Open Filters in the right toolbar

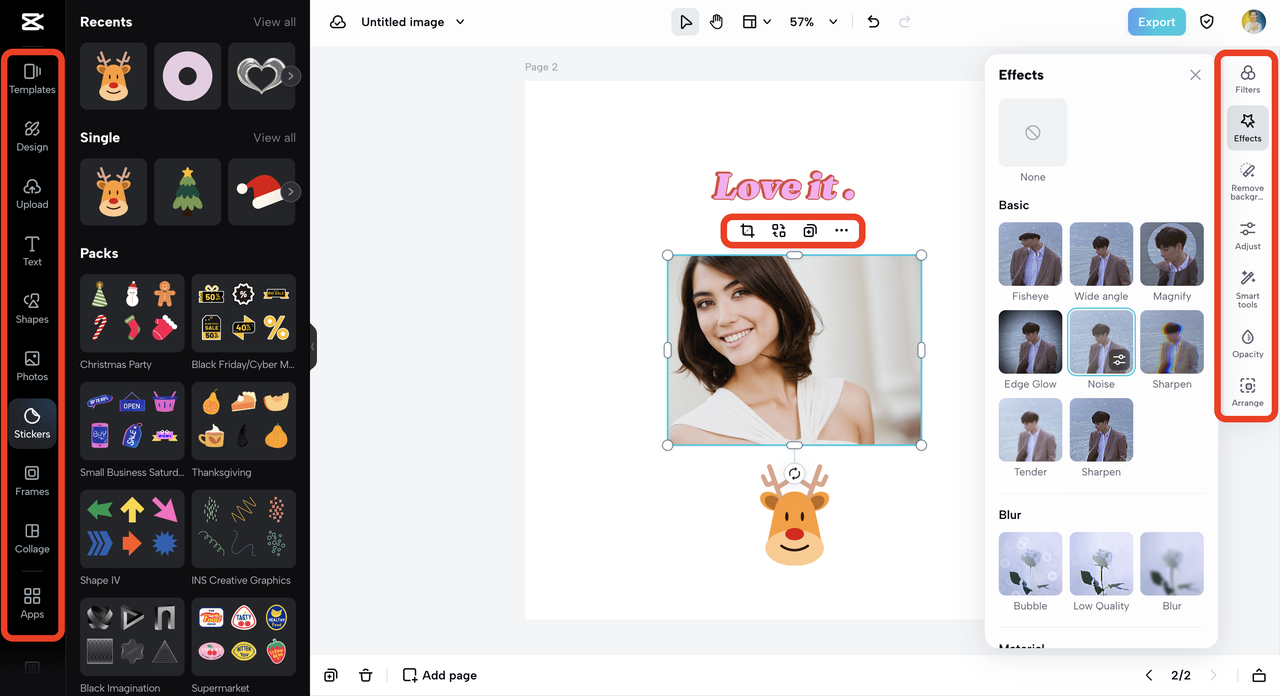[1247, 79]
